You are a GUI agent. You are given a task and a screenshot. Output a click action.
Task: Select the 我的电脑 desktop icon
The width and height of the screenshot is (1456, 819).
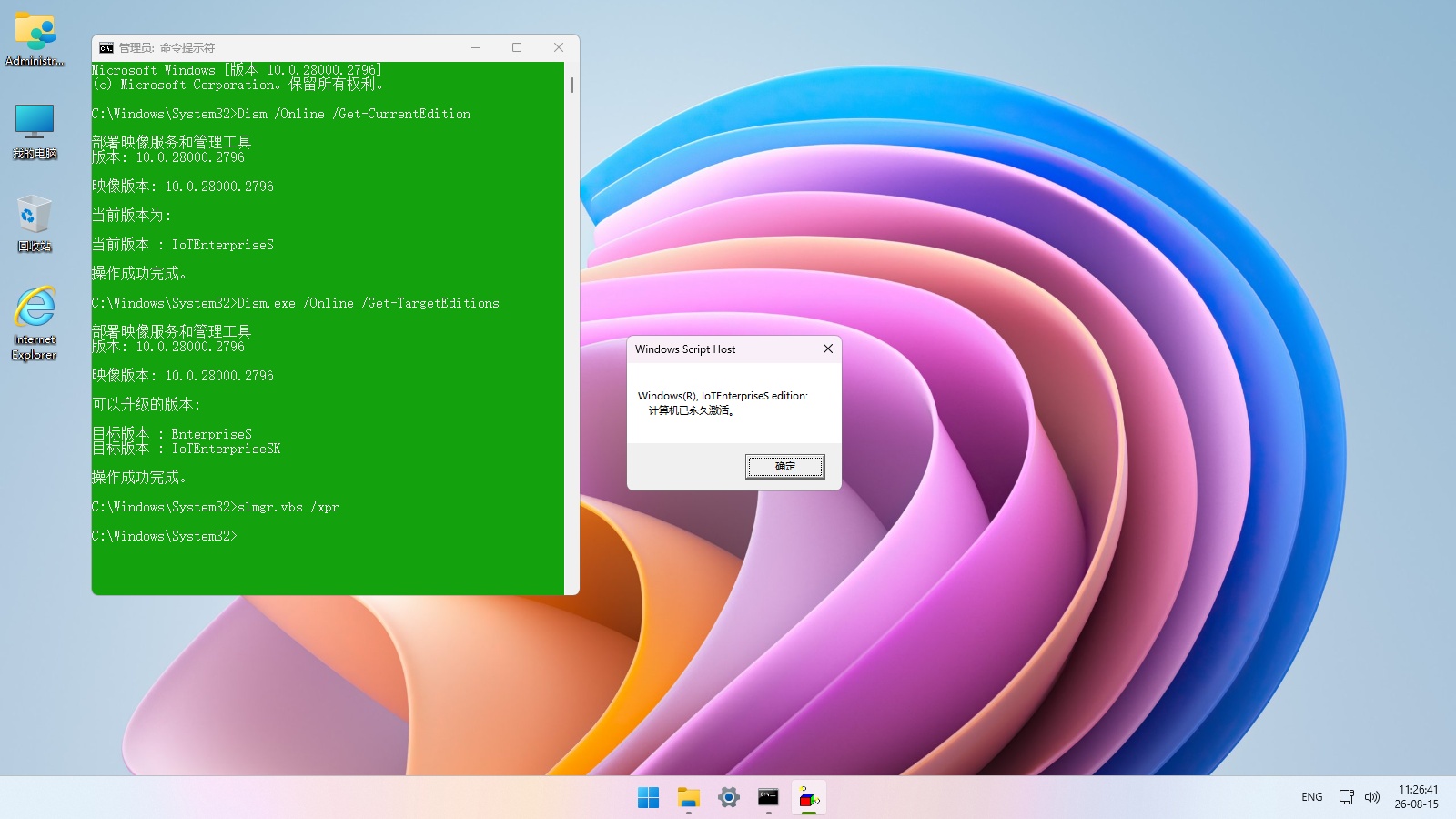35,131
